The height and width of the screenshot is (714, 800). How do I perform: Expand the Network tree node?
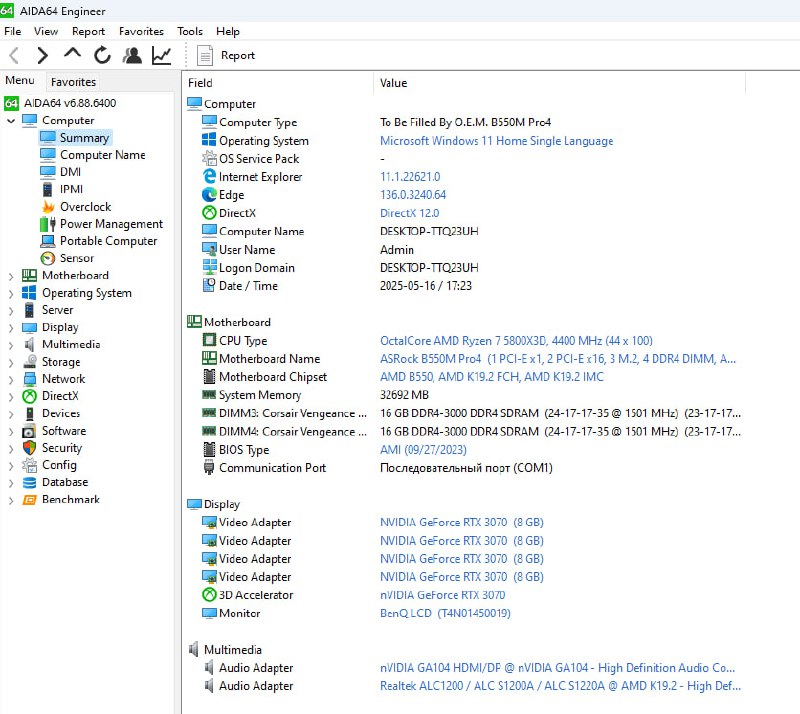click(x=11, y=379)
